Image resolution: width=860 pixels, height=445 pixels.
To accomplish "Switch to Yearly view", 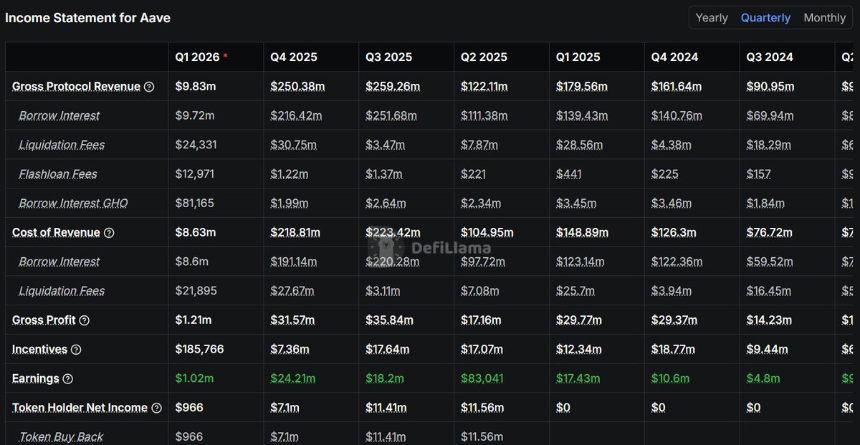I will point(711,18).
